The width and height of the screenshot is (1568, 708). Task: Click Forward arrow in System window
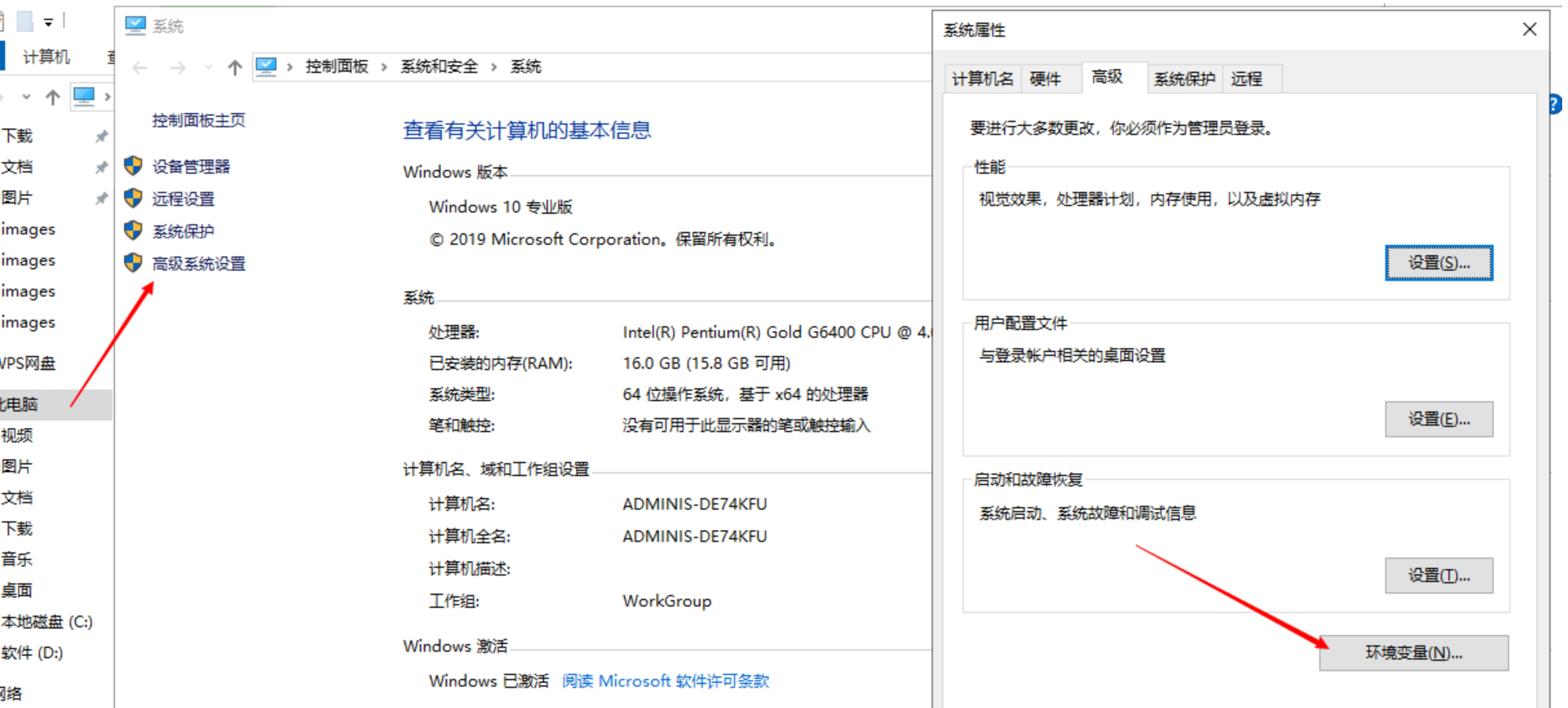(x=178, y=67)
